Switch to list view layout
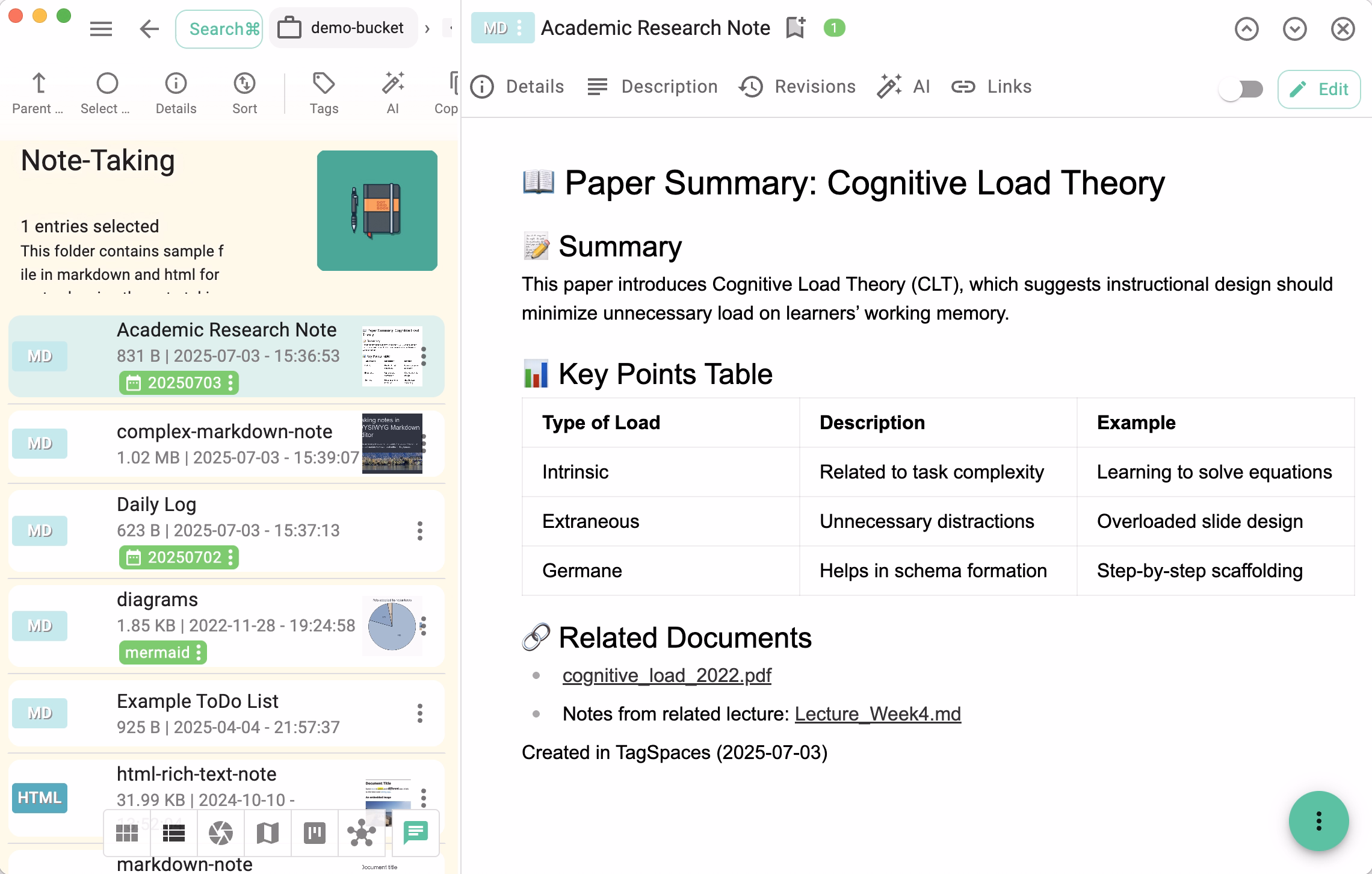Image resolution: width=1372 pixels, height=874 pixels. tap(173, 833)
